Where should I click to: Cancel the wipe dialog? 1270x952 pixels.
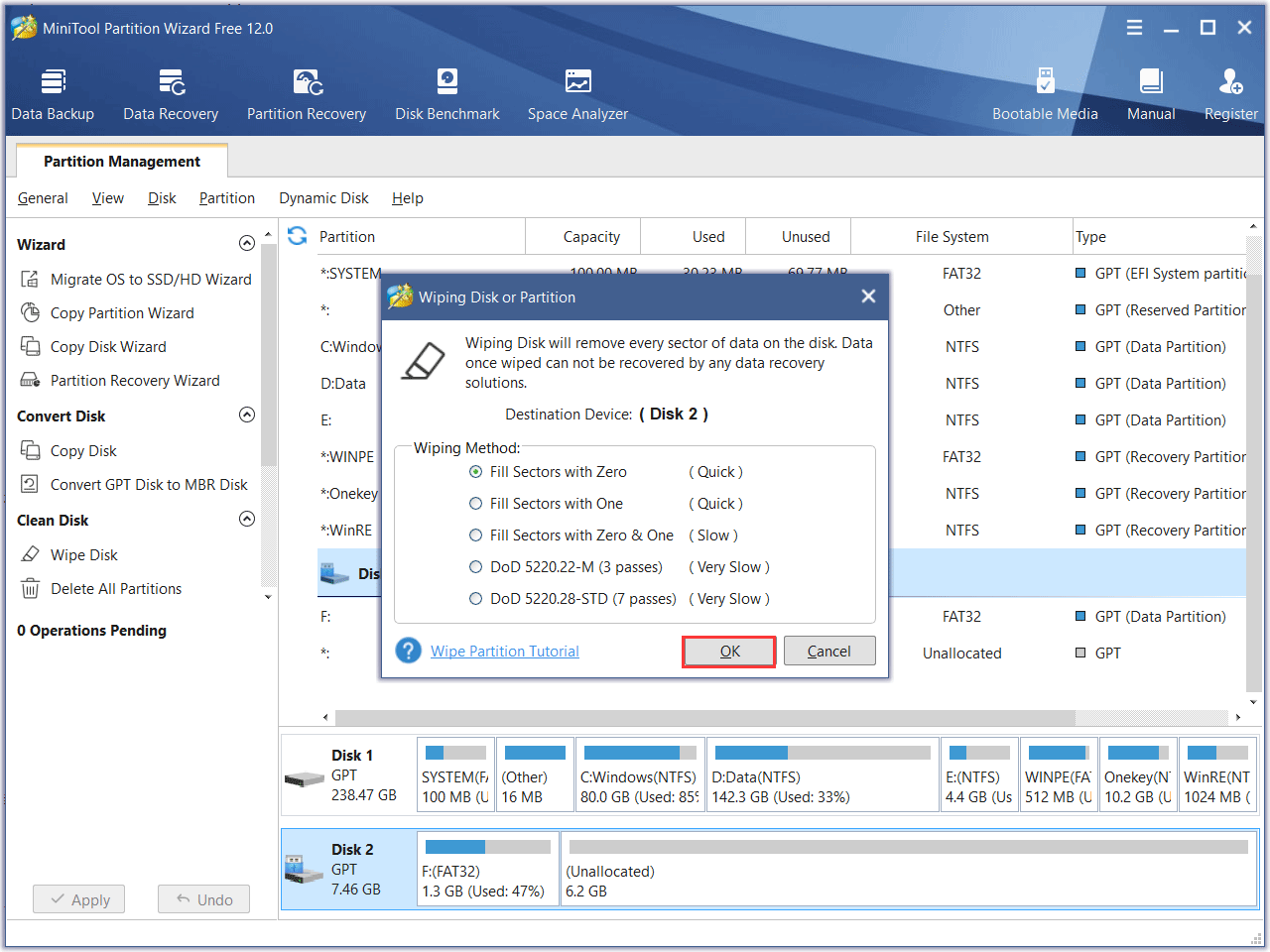(829, 652)
